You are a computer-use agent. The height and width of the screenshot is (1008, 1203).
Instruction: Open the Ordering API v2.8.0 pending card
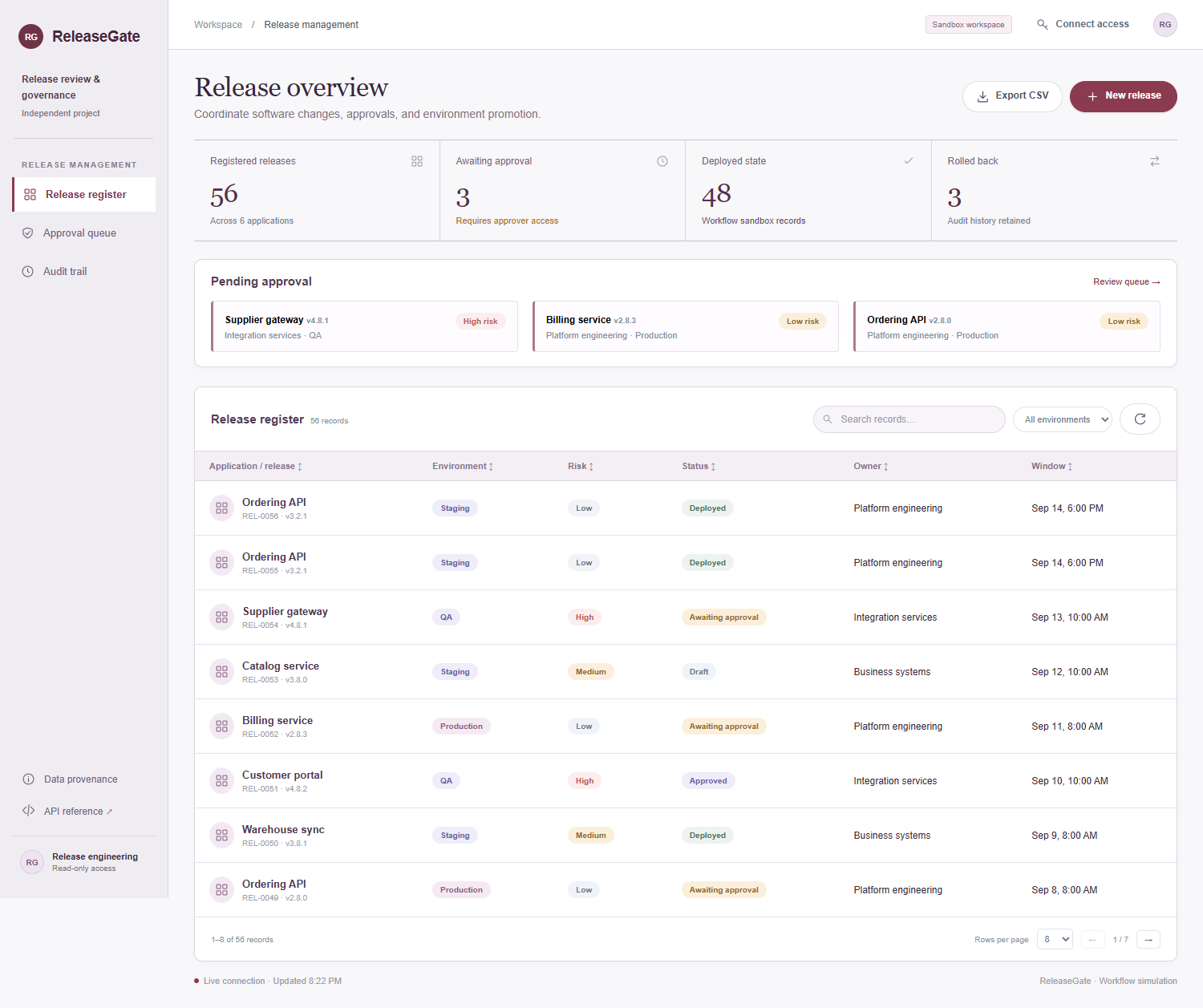(1007, 326)
